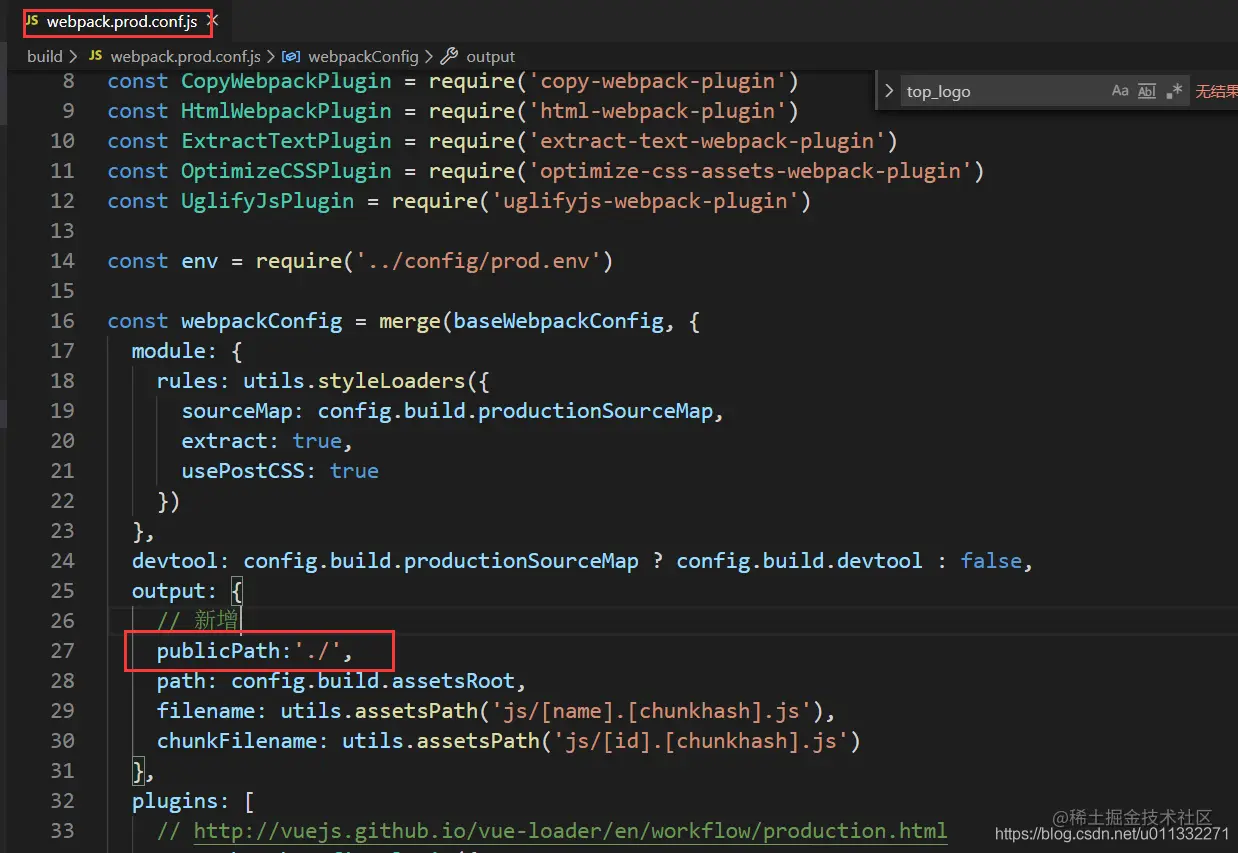Click the '../config/prod.env' string
Image resolution: width=1238 pixels, height=853 pixels.
tap(478, 261)
